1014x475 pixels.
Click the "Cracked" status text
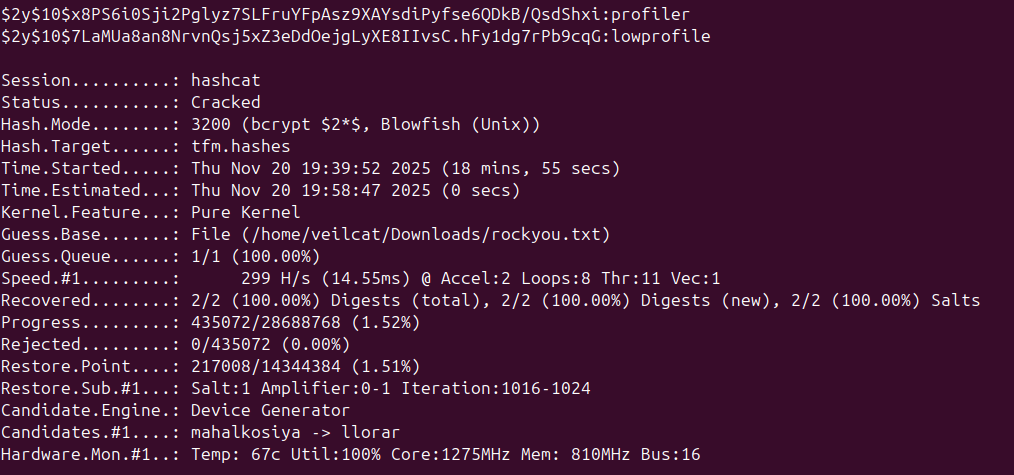pyautogui.click(x=226, y=102)
